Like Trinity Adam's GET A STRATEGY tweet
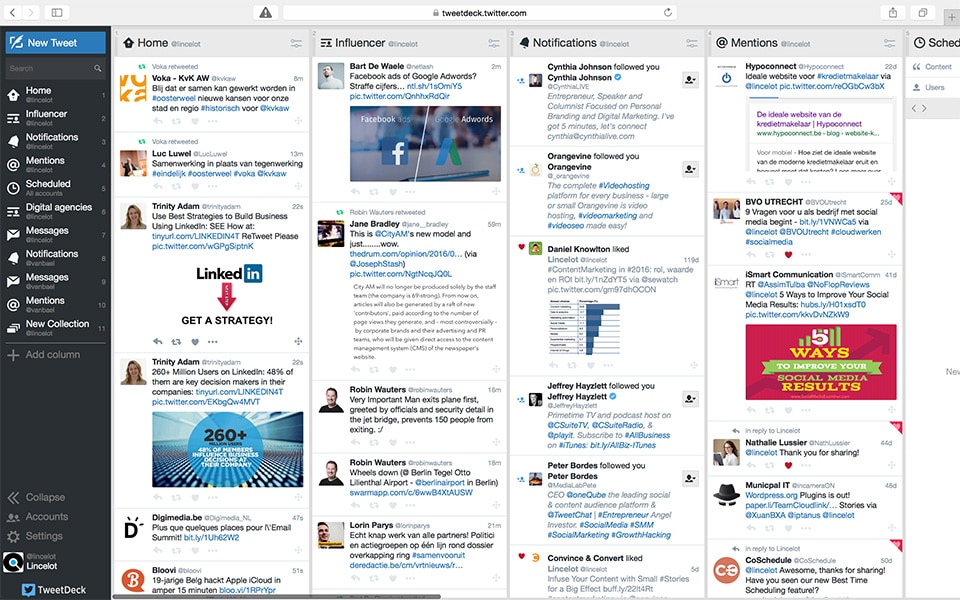The height and width of the screenshot is (600, 960). (x=195, y=342)
